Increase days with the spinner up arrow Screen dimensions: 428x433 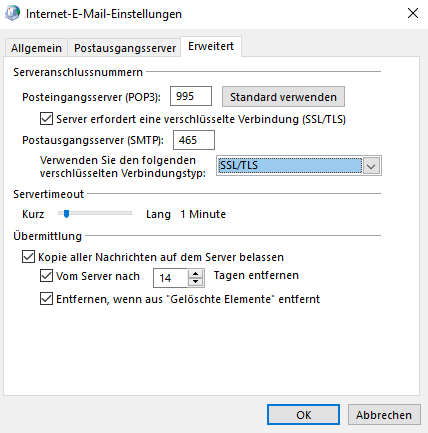click(x=196, y=274)
